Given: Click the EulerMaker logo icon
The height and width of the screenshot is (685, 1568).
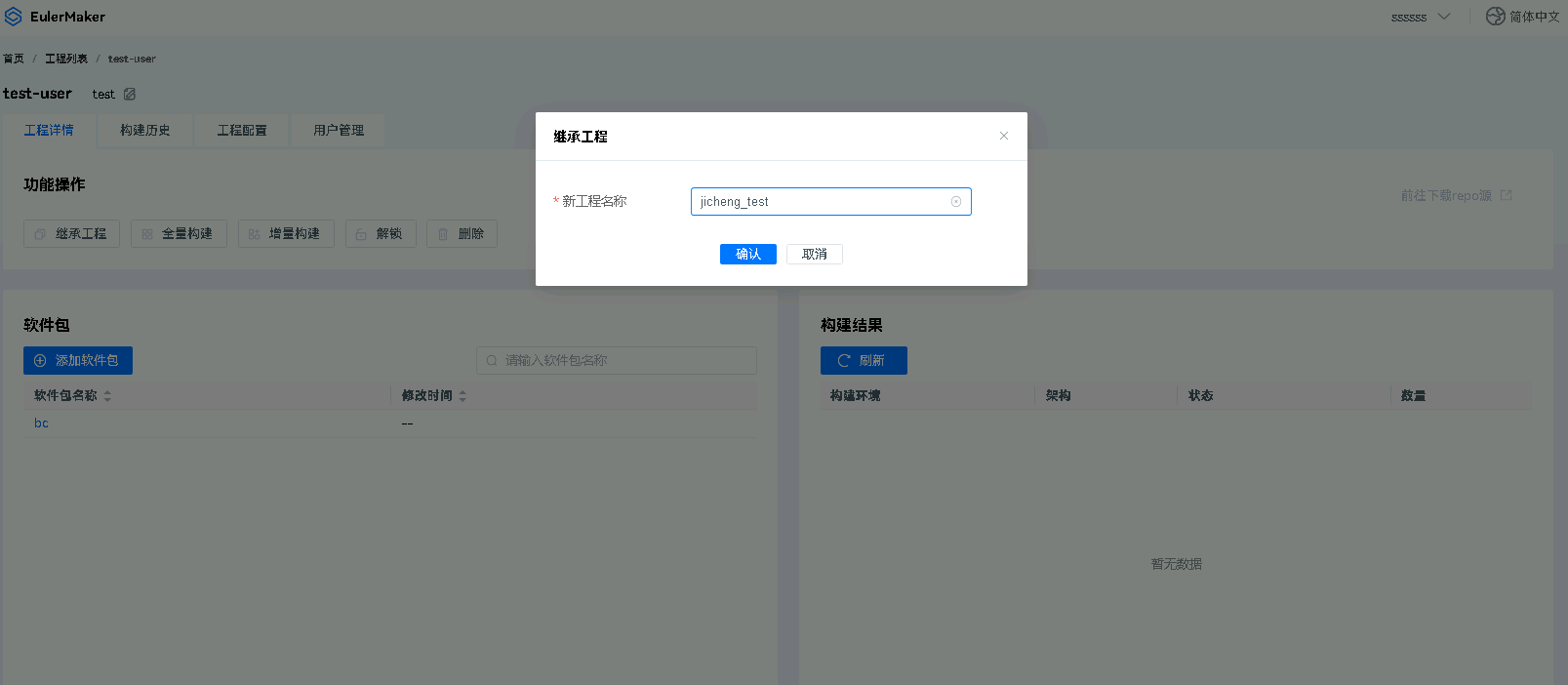Looking at the screenshot, I should click(x=14, y=17).
